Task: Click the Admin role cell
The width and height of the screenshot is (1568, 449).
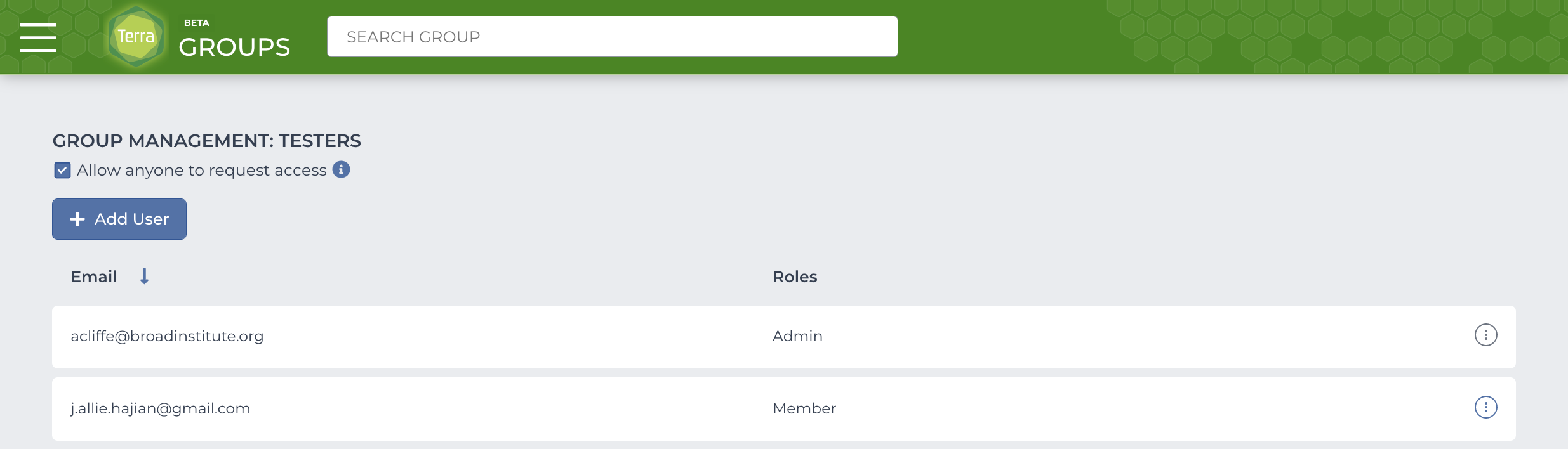Action: [797, 336]
